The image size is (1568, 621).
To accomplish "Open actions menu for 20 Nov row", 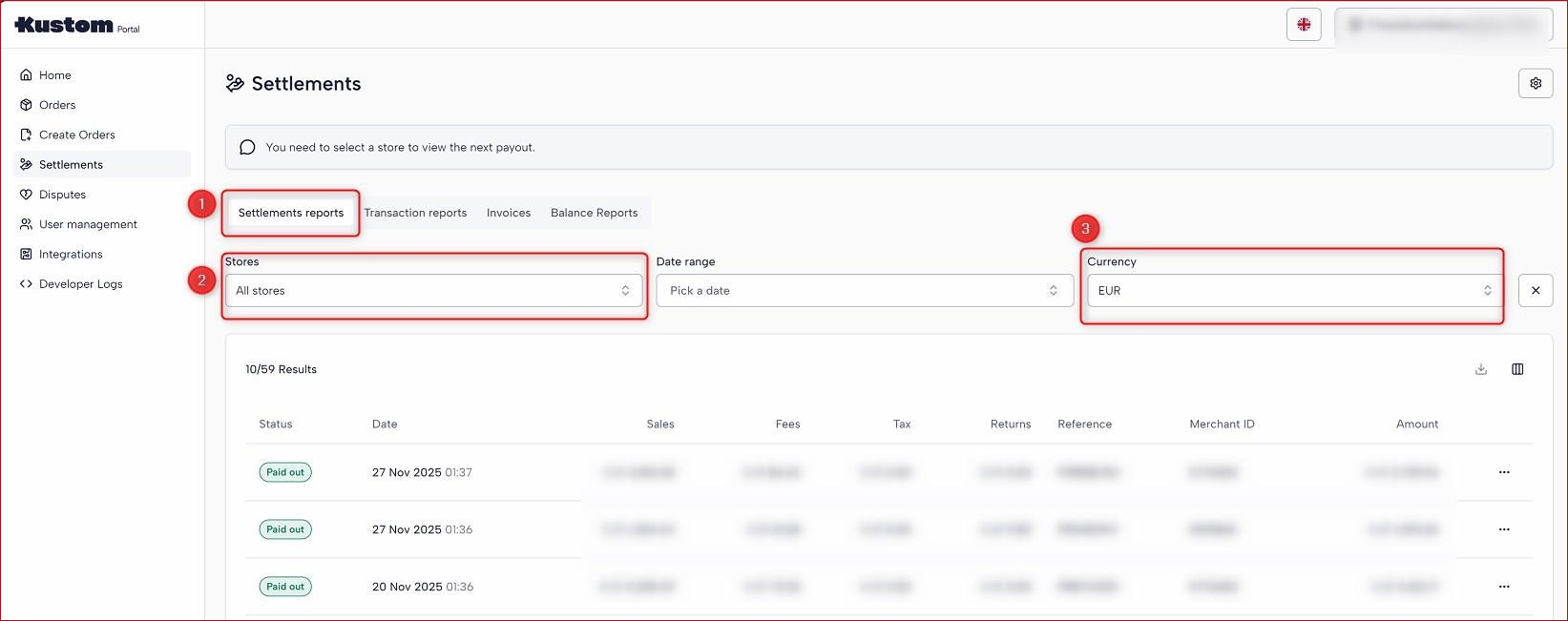I will tap(1504, 587).
